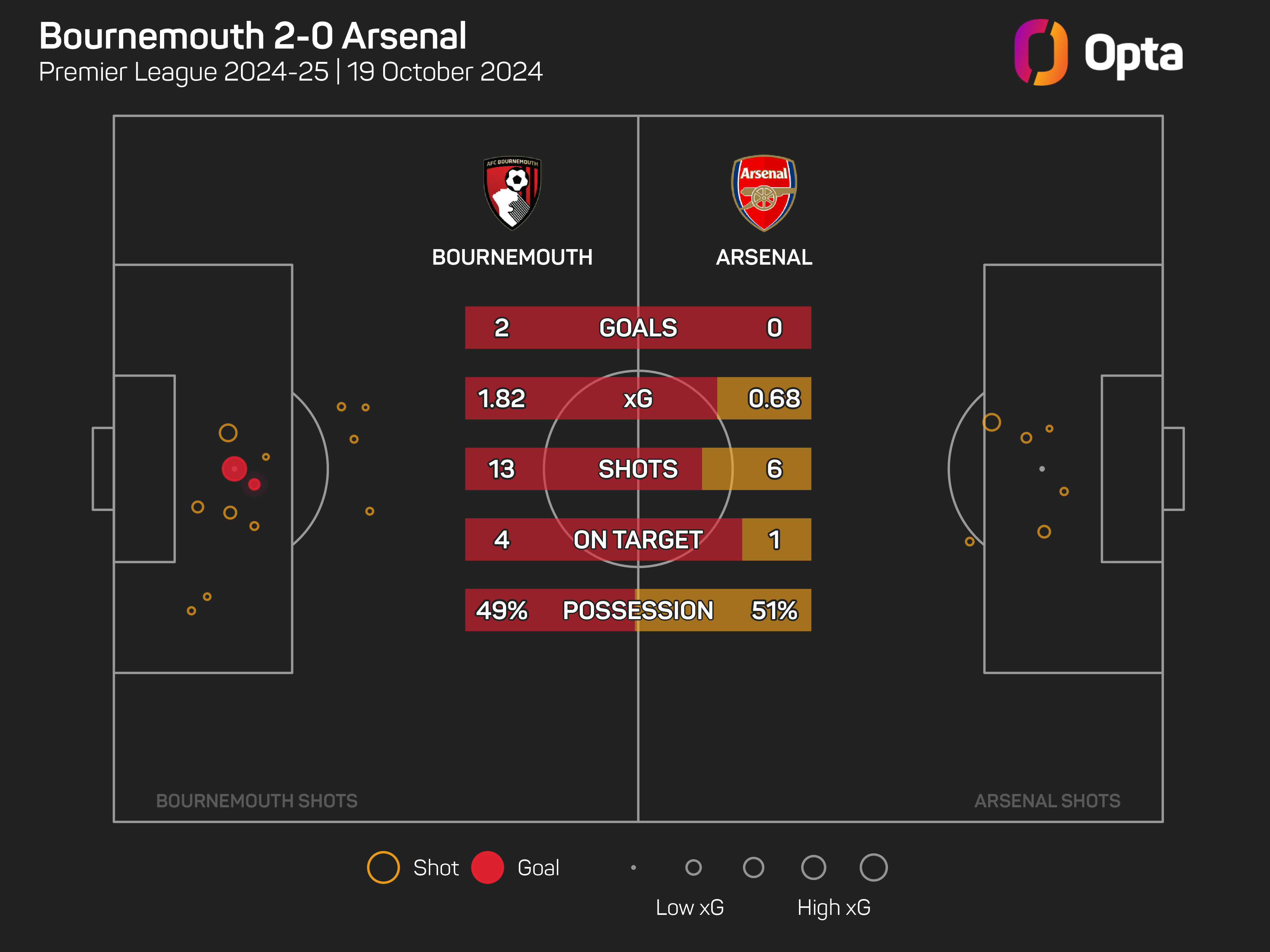
Task: Click the GOALS stat bar label
Action: tap(638, 328)
